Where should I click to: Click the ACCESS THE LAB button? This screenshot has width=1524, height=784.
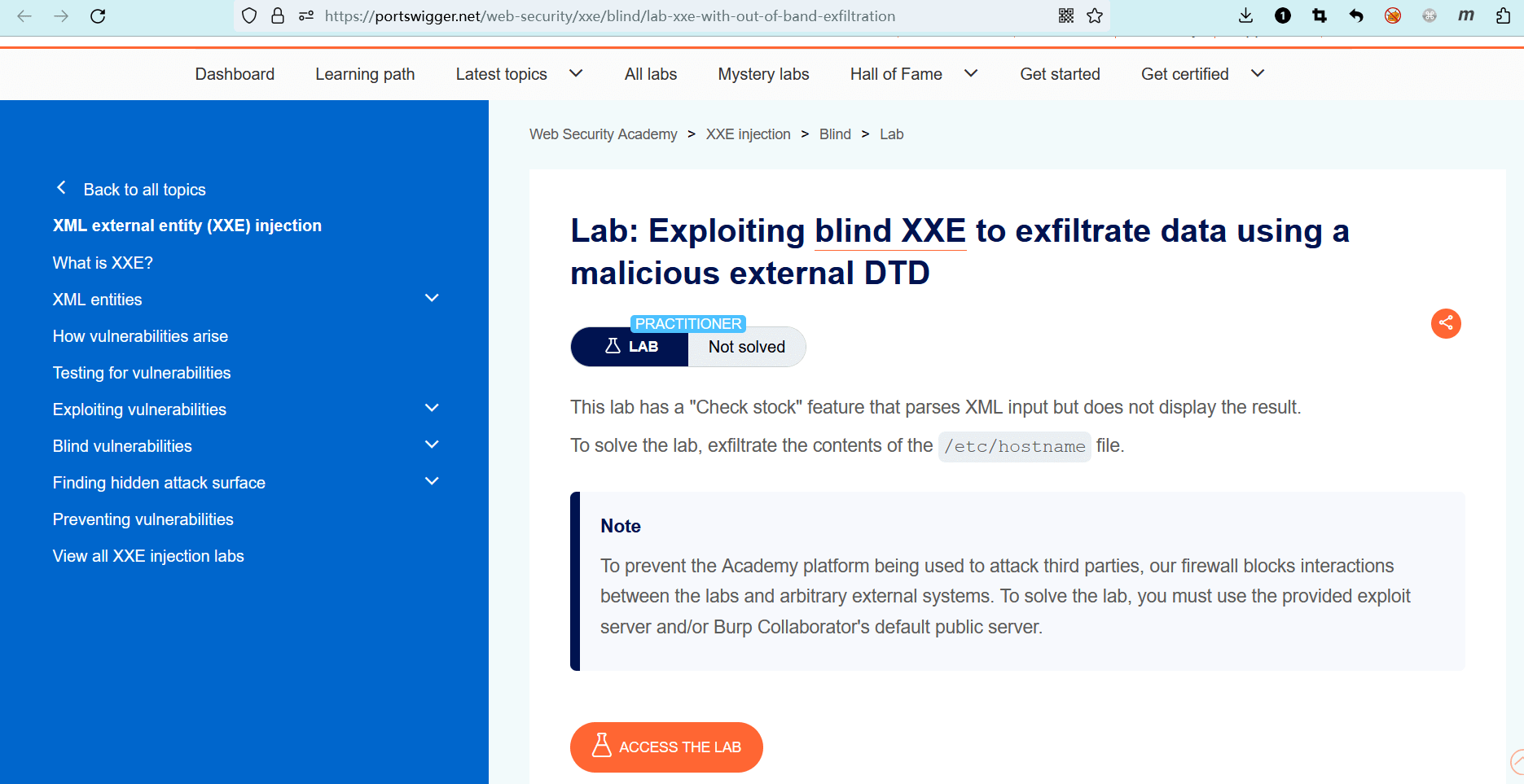tap(666, 747)
